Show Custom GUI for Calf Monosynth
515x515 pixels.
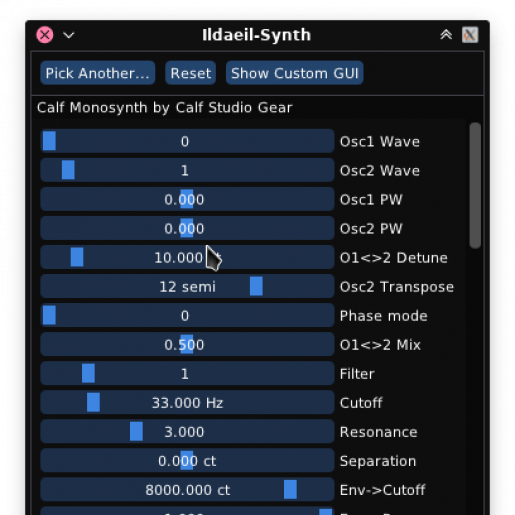pyautogui.click(x=295, y=73)
